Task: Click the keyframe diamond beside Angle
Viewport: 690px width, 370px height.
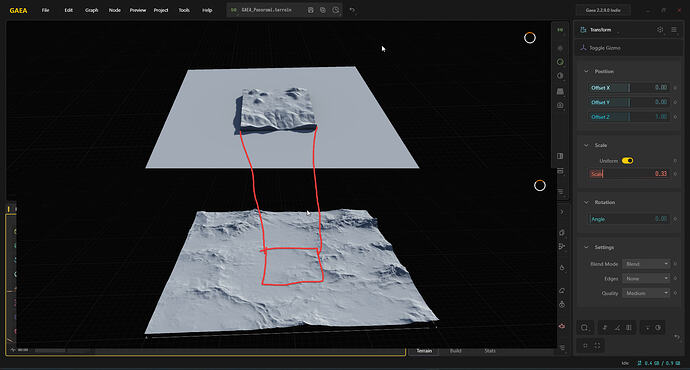Action: click(675, 219)
